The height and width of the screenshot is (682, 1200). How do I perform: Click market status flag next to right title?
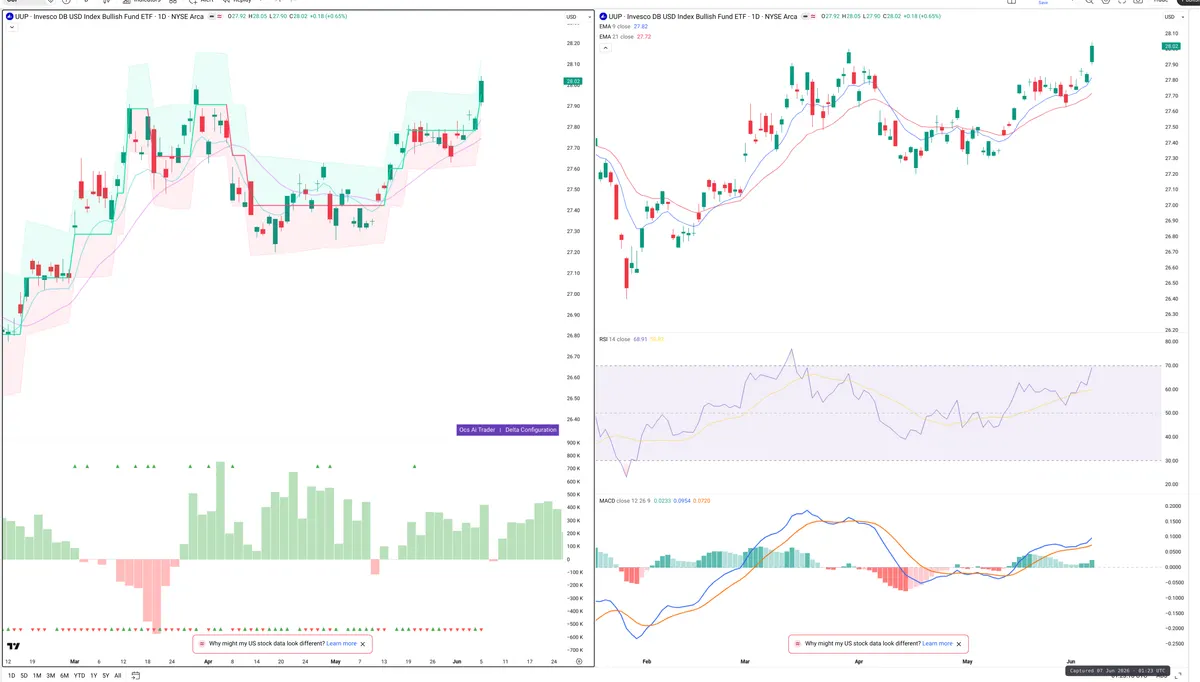807,17
